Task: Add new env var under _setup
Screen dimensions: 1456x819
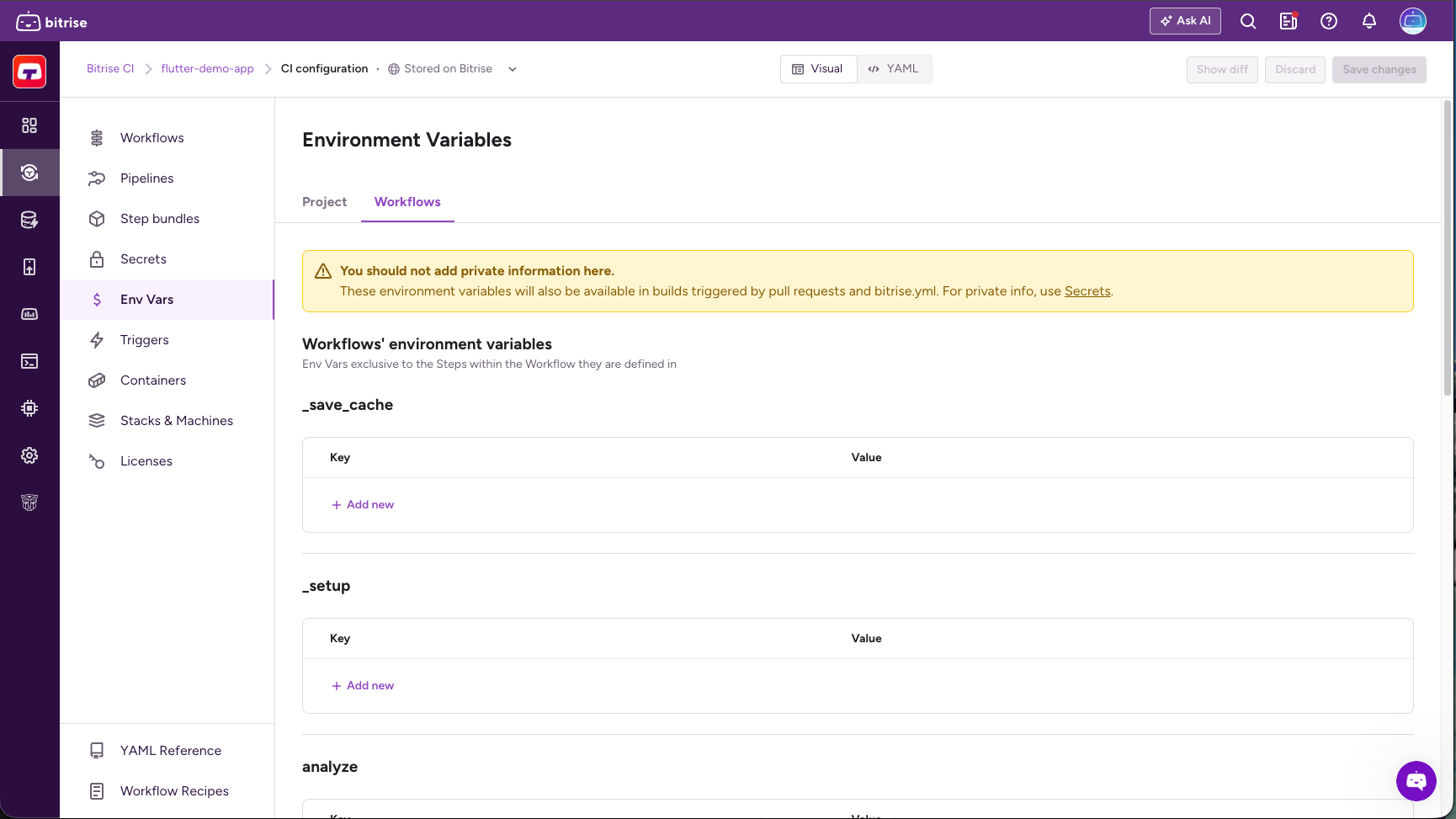Action: pos(363,686)
